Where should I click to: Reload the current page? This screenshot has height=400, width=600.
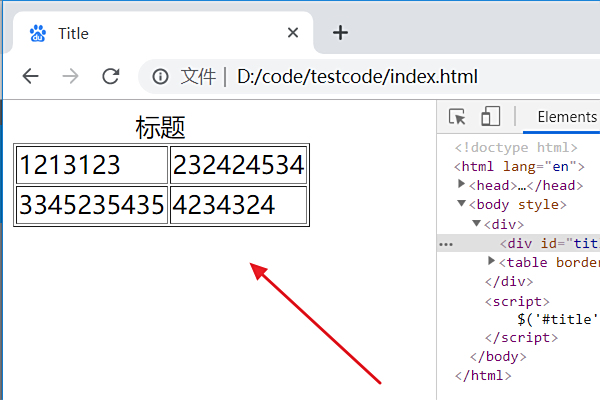click(x=111, y=76)
